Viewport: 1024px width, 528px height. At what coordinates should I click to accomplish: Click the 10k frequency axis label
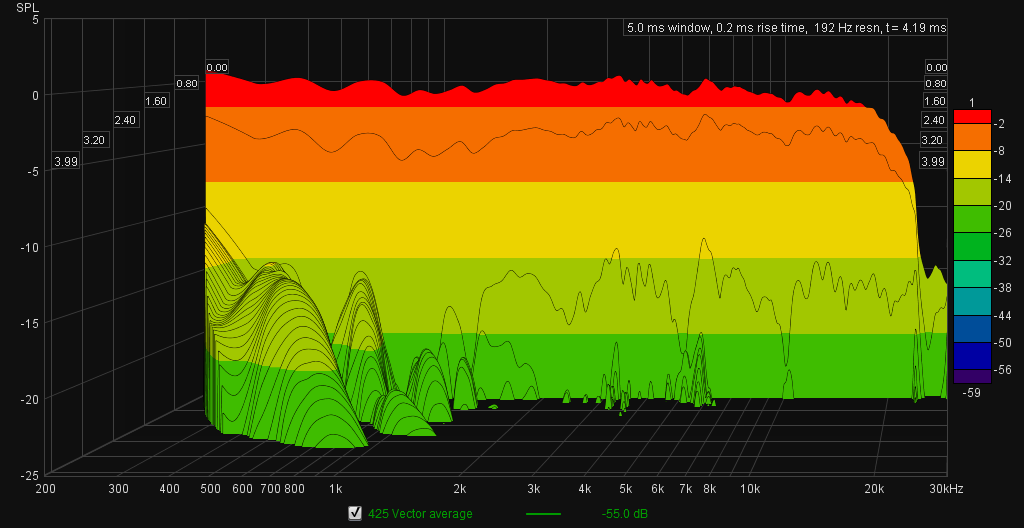pos(750,488)
